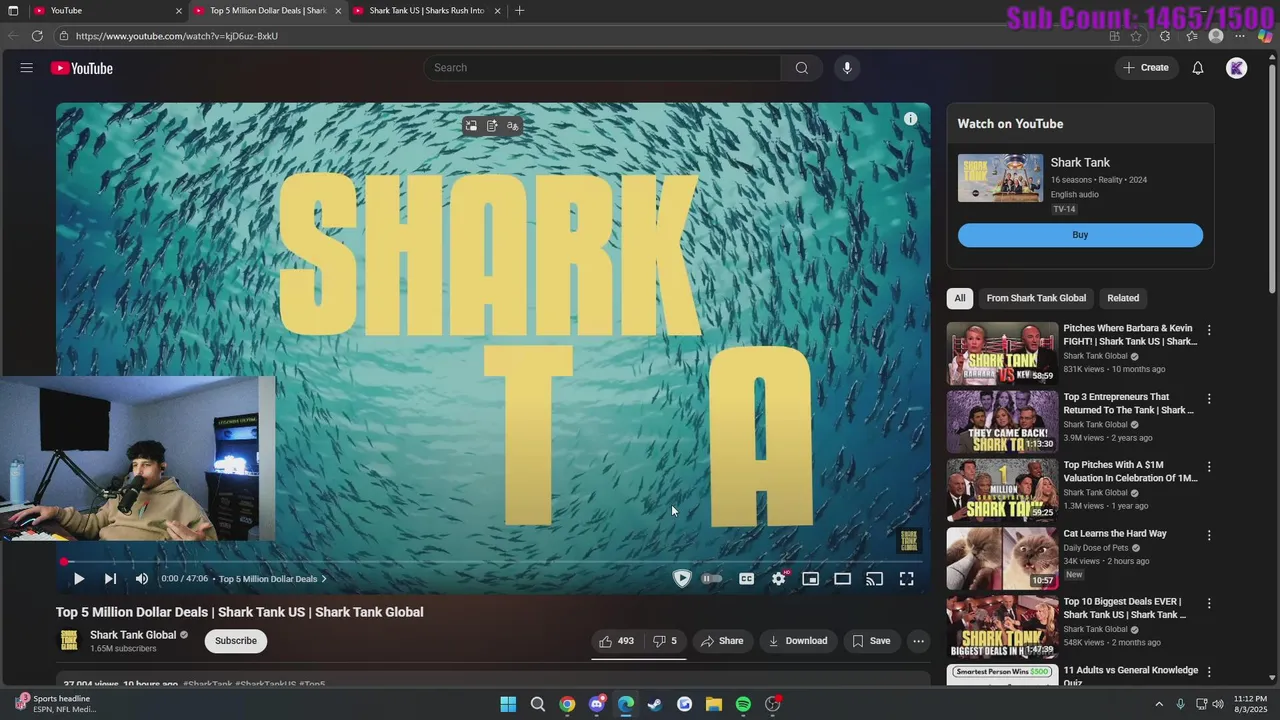This screenshot has width=1280, height=720.
Task: Close the Top 5 Million Dollar Deals tab
Action: pos(338,11)
